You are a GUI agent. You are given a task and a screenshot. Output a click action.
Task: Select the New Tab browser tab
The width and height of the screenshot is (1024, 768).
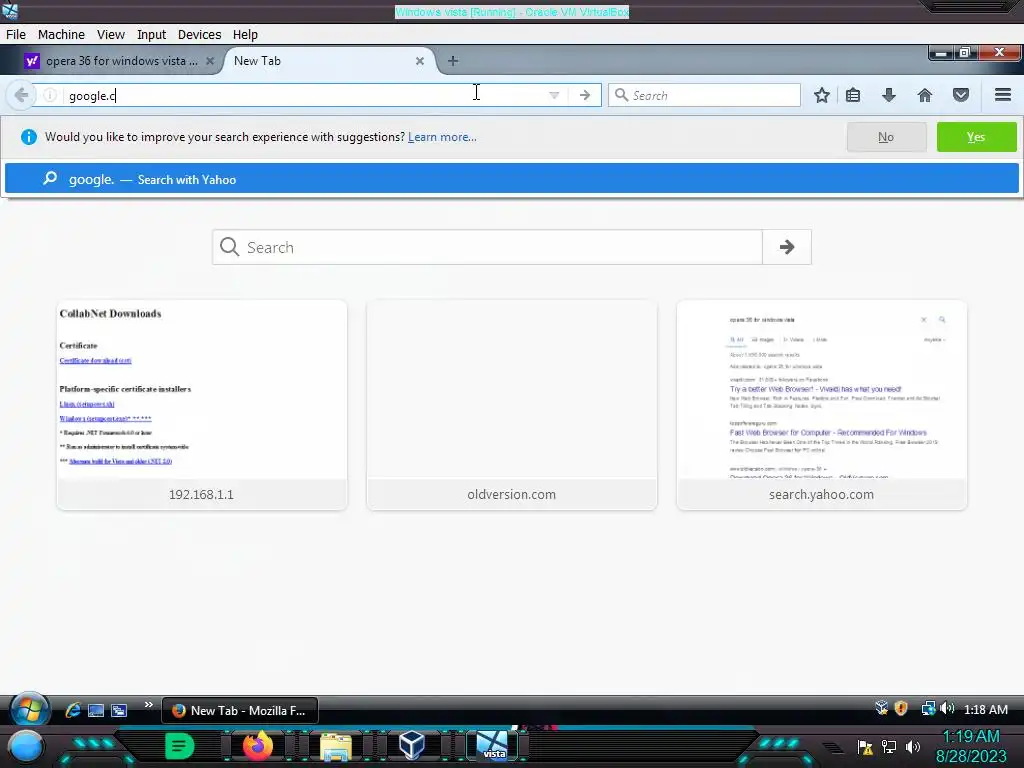[x=327, y=61]
